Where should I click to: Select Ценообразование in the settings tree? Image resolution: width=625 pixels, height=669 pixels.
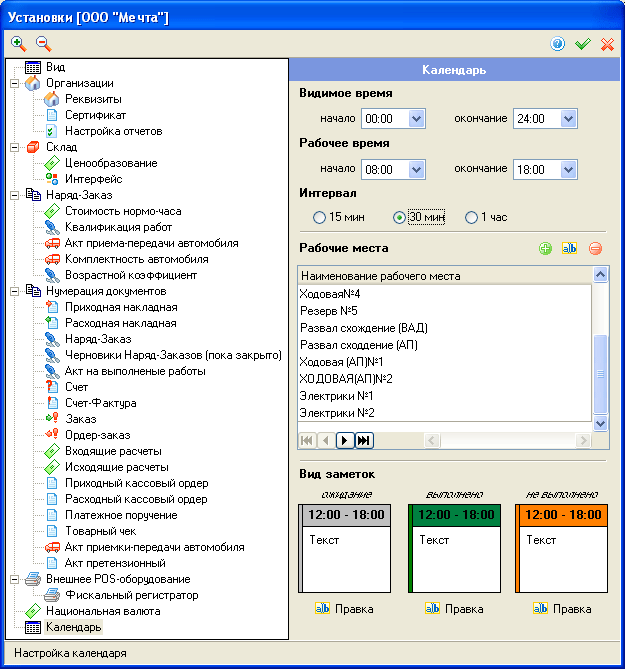(x=110, y=163)
